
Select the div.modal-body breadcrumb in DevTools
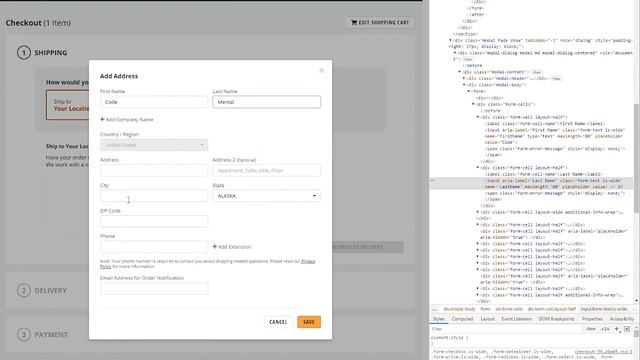point(459,309)
